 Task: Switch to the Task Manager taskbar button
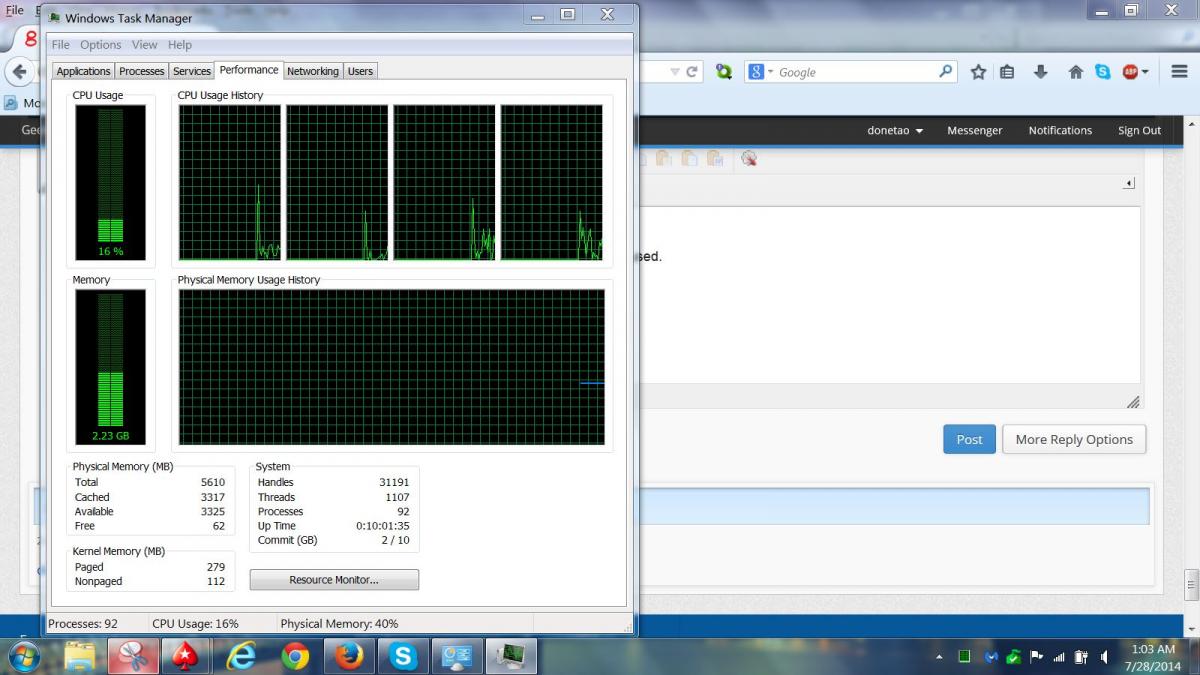pyautogui.click(x=511, y=656)
